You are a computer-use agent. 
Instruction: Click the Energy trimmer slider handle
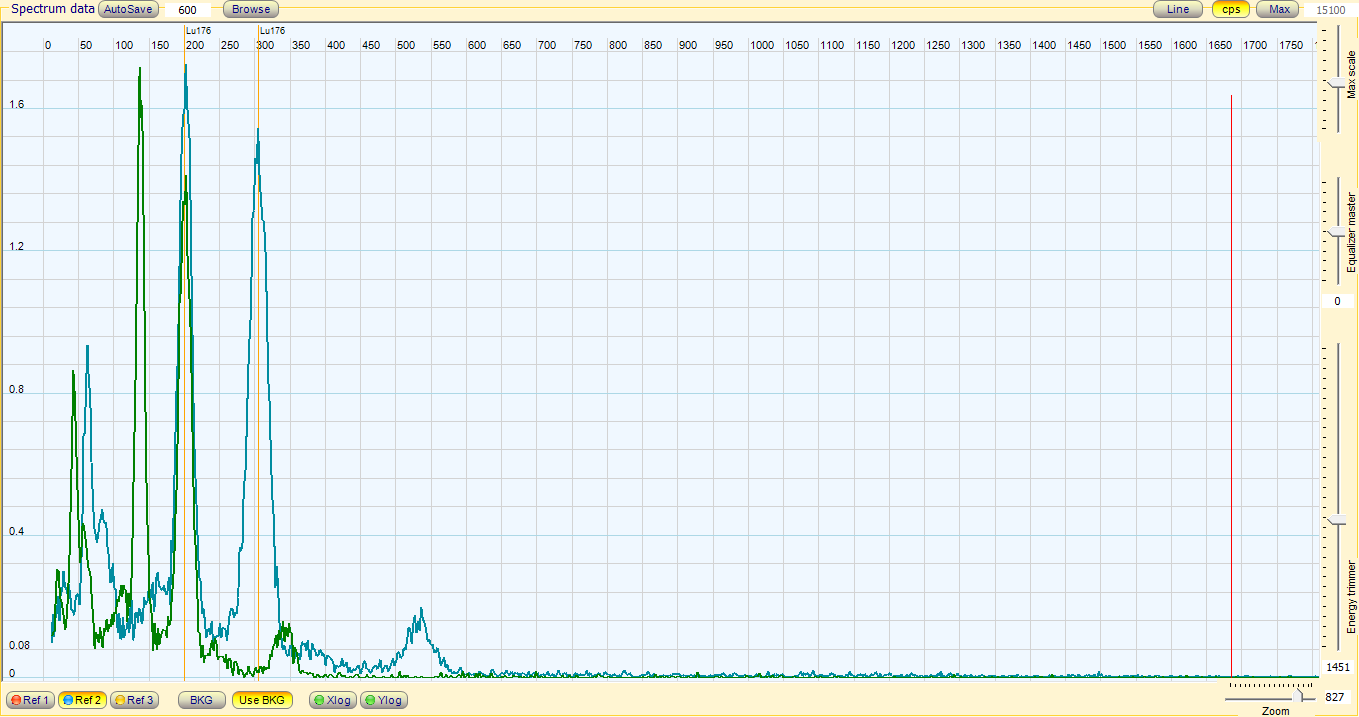(1338, 521)
